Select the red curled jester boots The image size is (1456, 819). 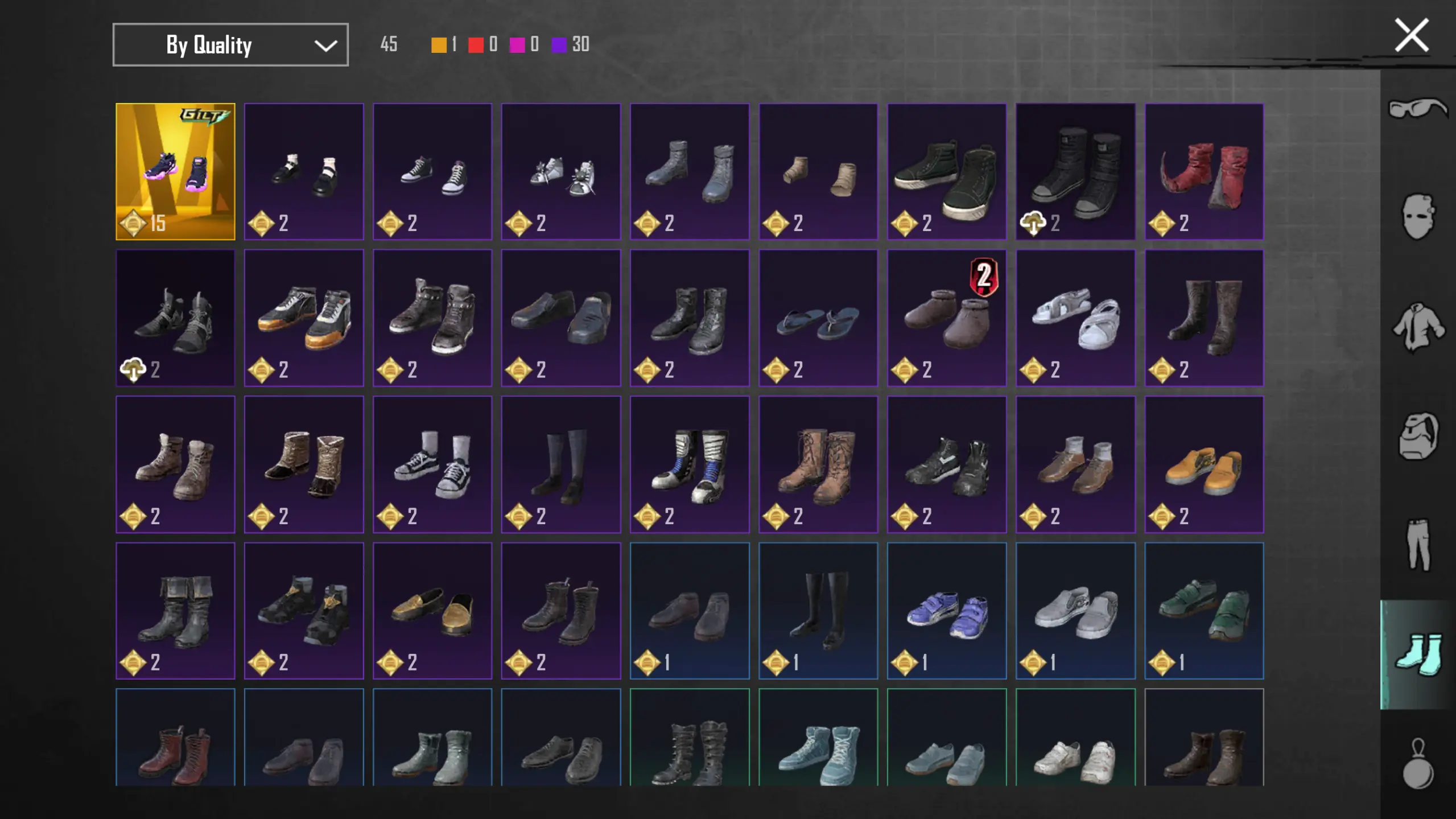[x=1204, y=171]
